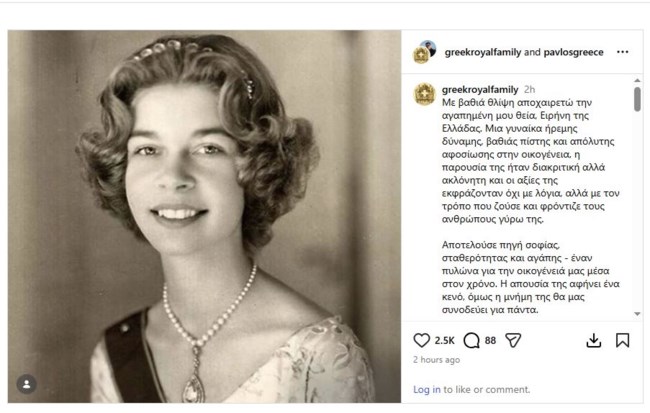View the 2.5K likes count

click(444, 340)
